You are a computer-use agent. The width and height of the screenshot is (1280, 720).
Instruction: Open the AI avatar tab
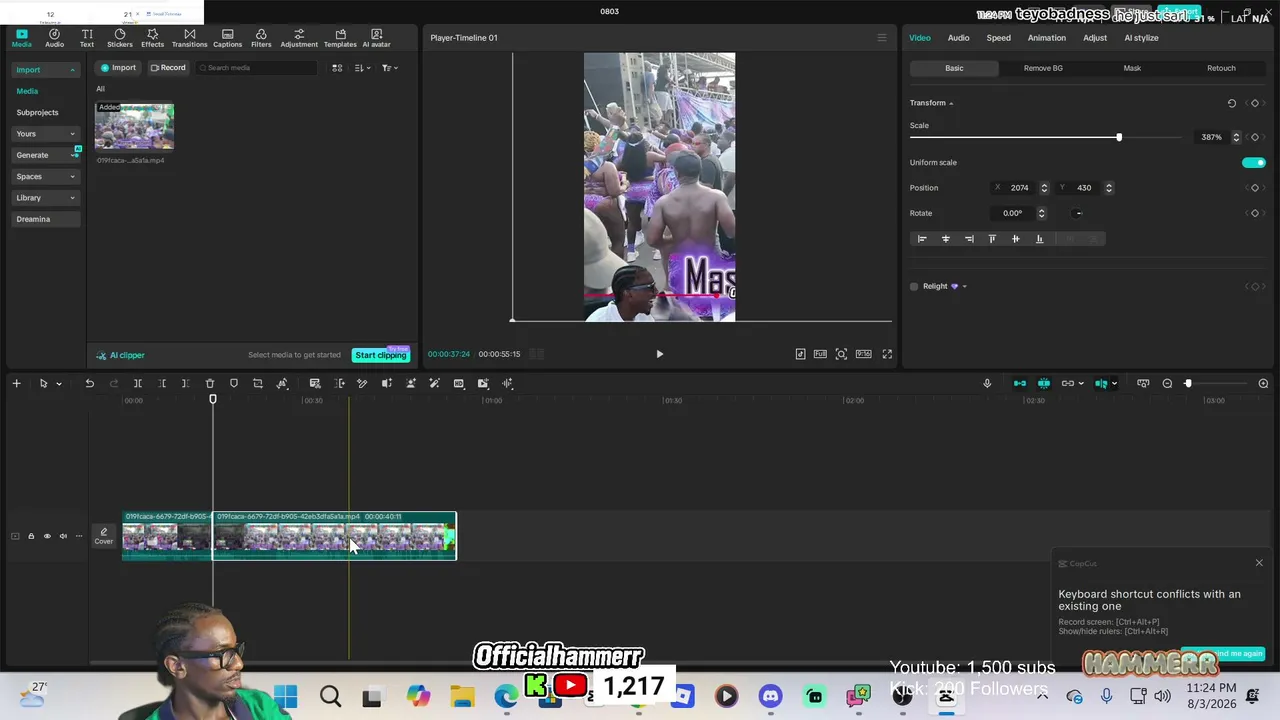click(x=376, y=38)
